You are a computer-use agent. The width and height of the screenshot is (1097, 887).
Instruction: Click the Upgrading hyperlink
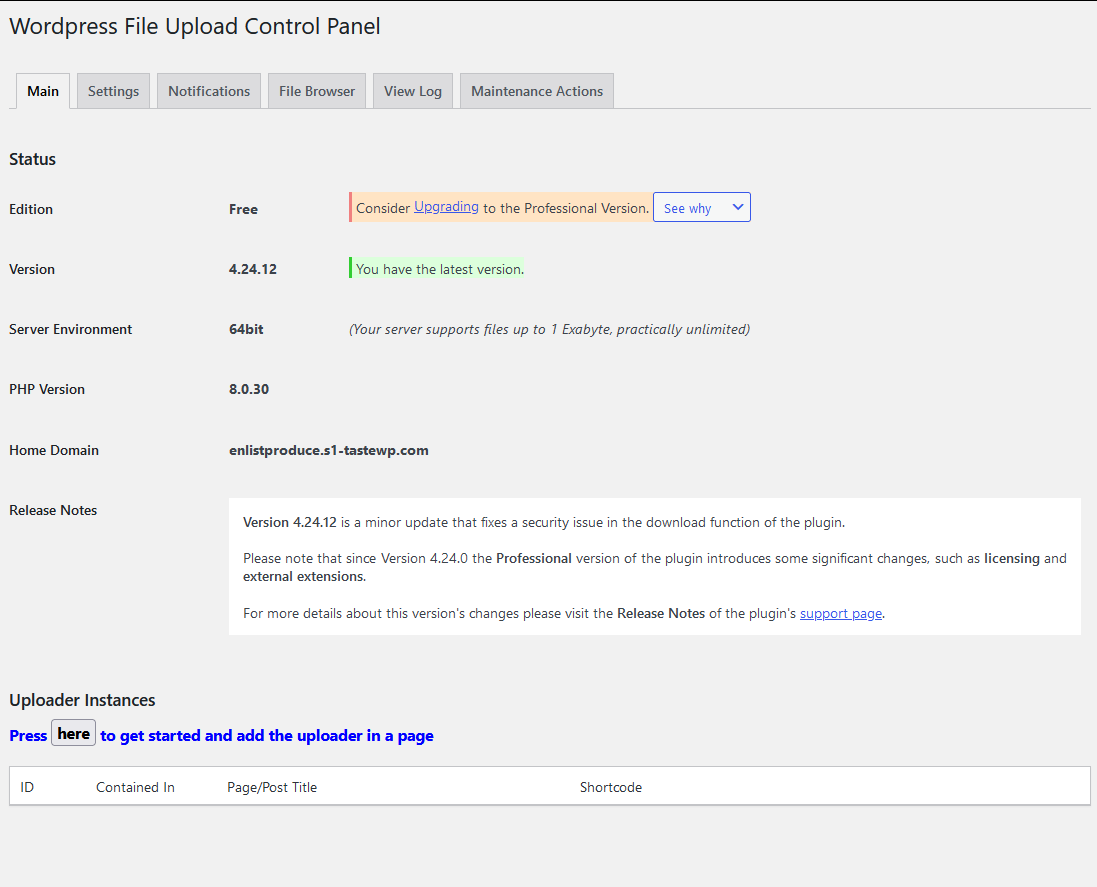[x=446, y=207]
